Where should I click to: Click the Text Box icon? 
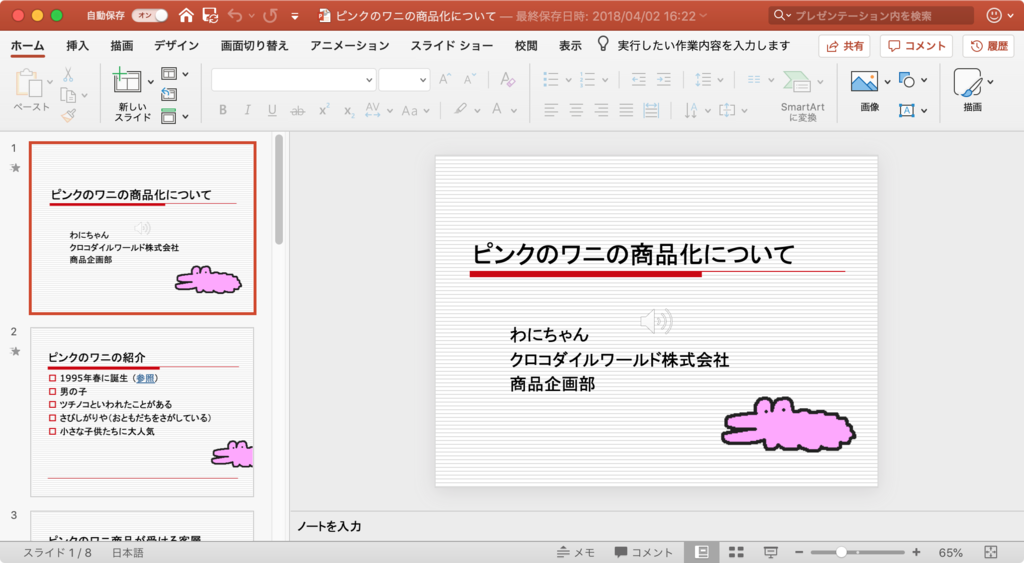pyautogui.click(x=906, y=110)
